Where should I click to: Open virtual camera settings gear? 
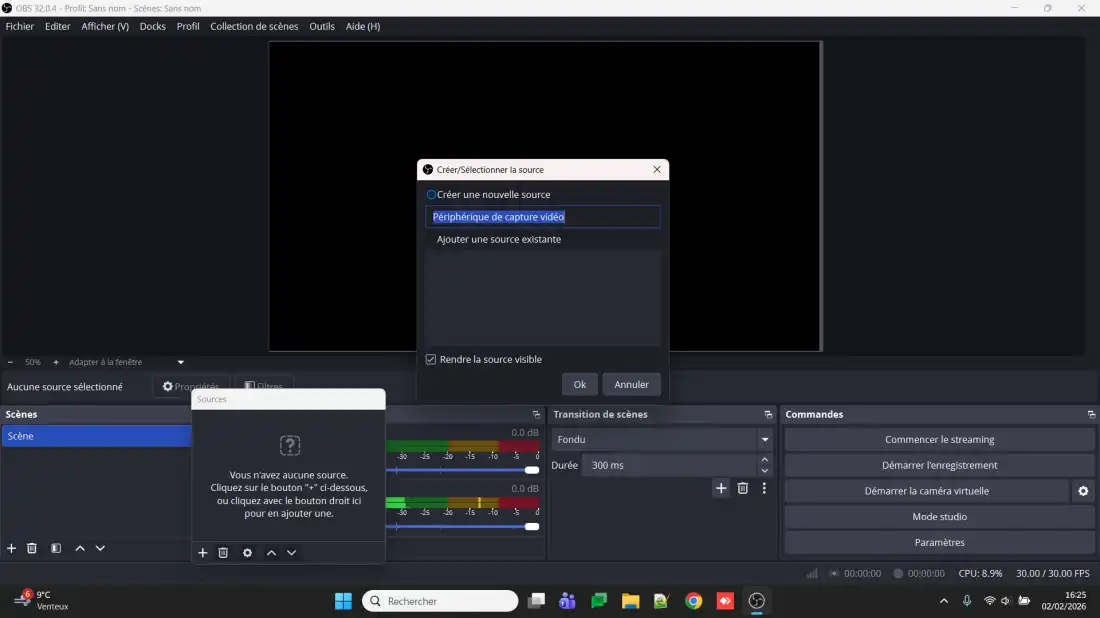coord(1083,491)
